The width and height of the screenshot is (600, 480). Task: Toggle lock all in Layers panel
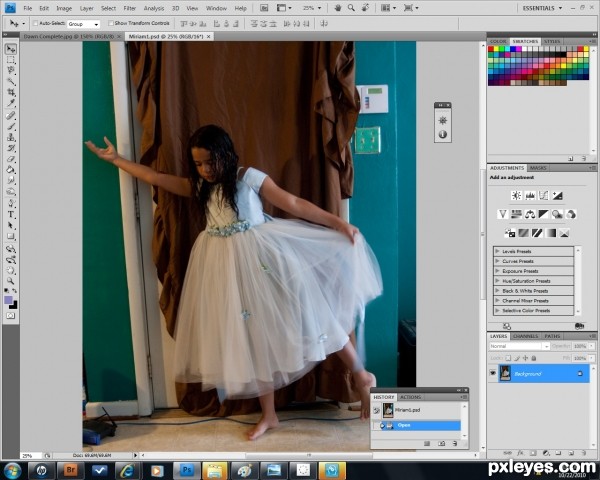[534, 358]
